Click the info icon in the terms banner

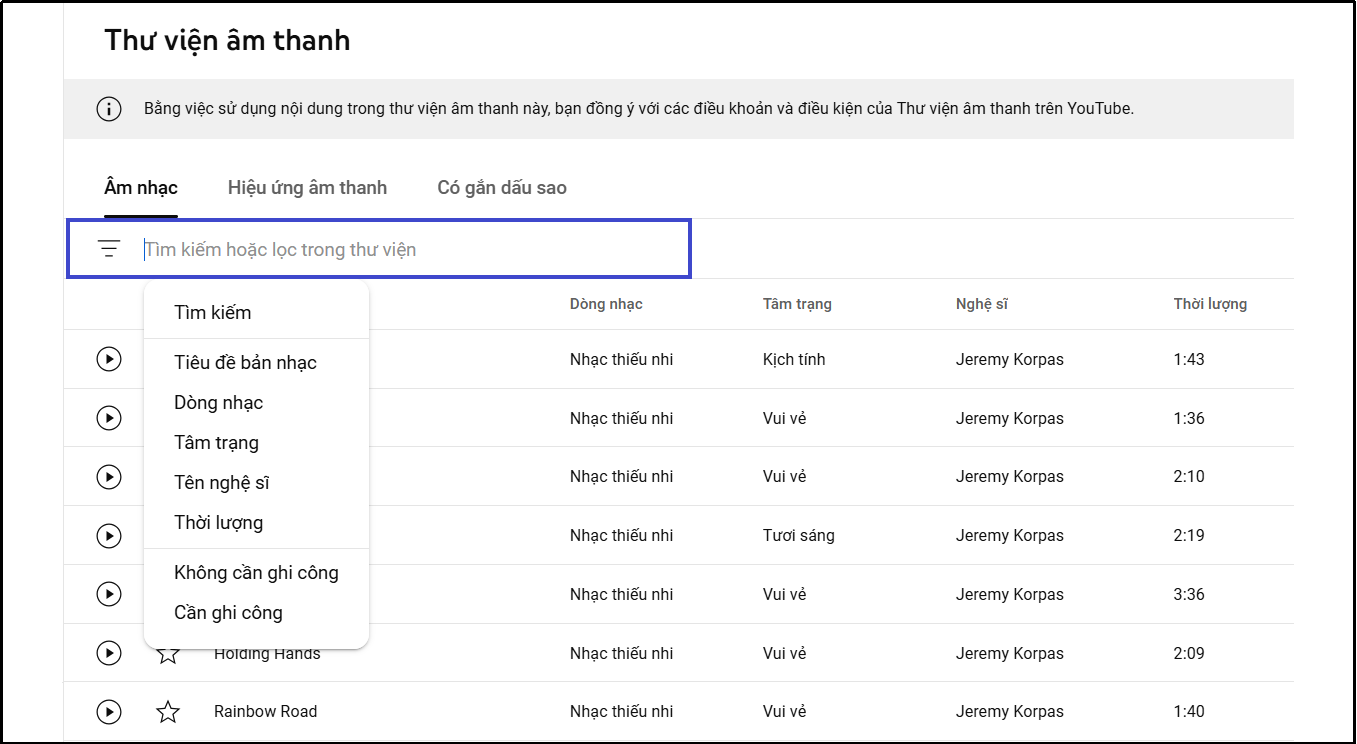(x=109, y=109)
